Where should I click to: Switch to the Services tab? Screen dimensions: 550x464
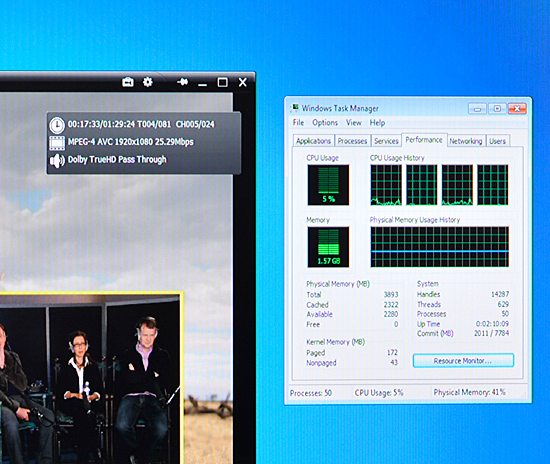[386, 141]
